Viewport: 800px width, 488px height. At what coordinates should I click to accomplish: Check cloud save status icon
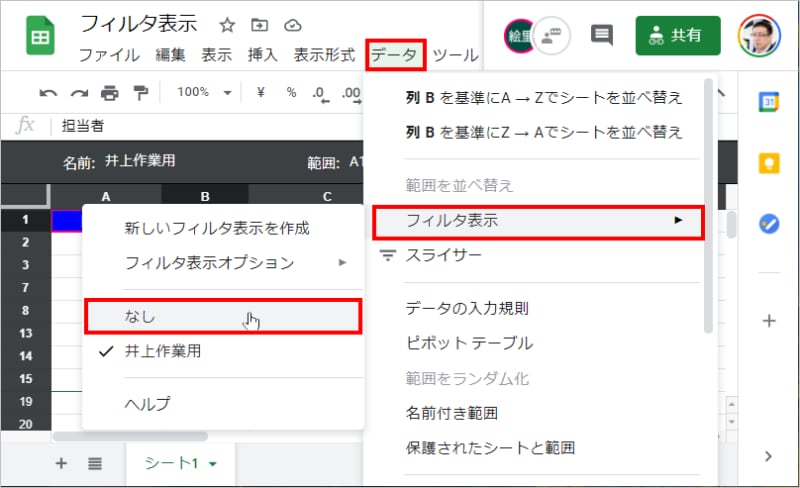[293, 25]
